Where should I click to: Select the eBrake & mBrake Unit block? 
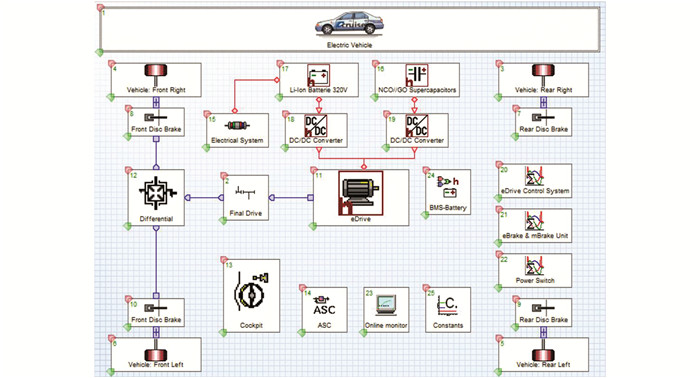(535, 225)
